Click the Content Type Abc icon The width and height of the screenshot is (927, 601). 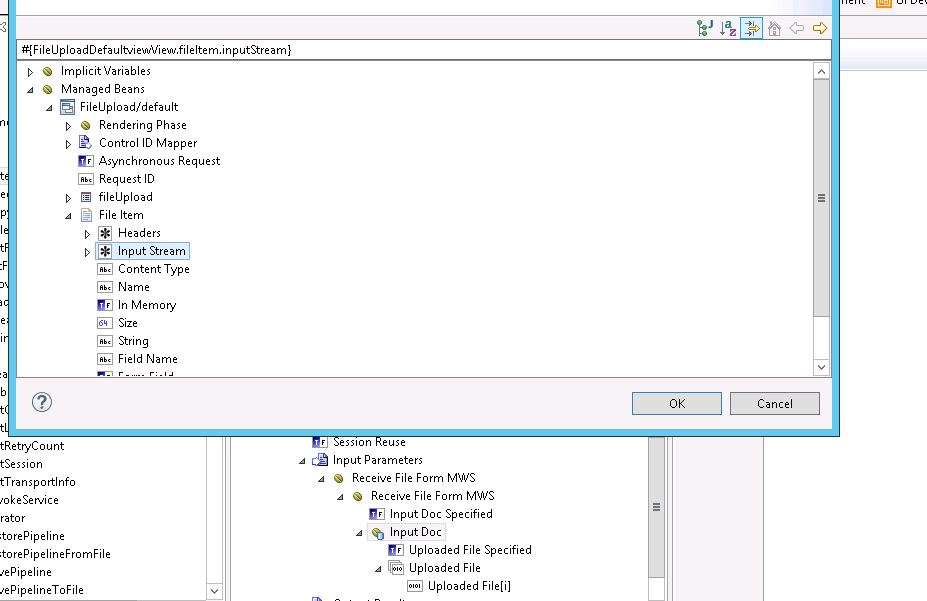(105, 269)
